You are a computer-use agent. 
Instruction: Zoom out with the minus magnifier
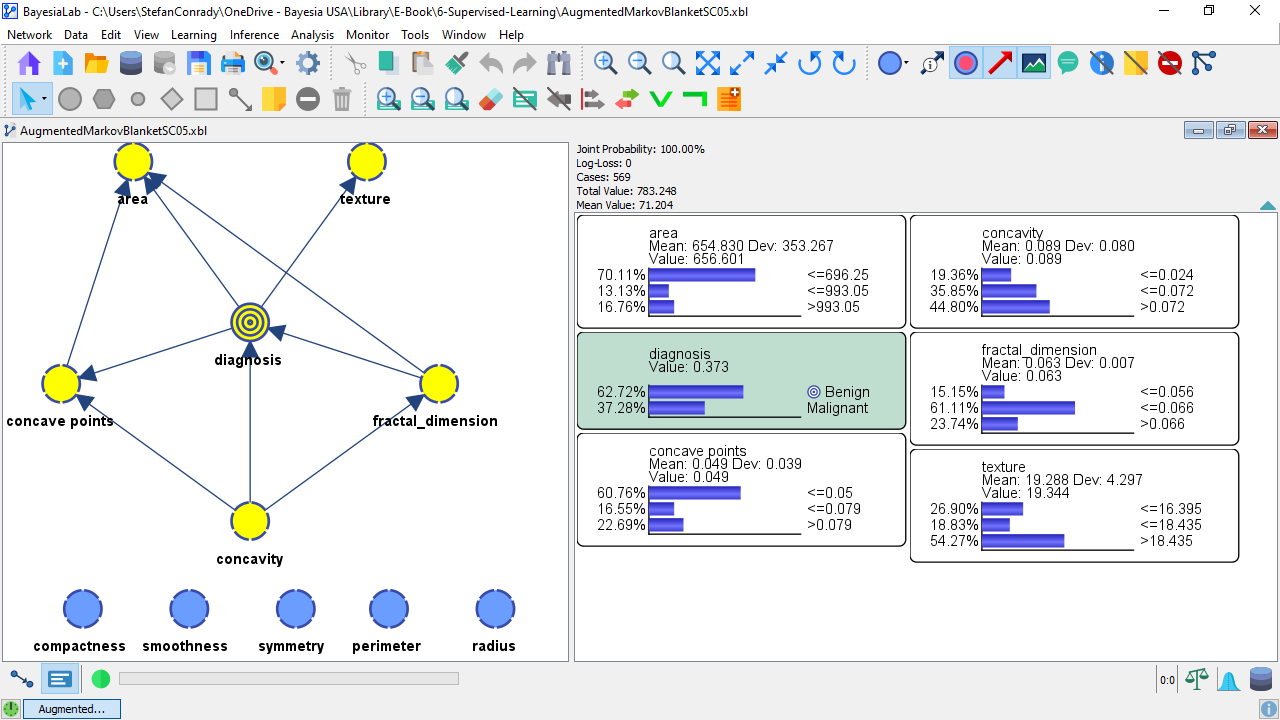coord(639,64)
